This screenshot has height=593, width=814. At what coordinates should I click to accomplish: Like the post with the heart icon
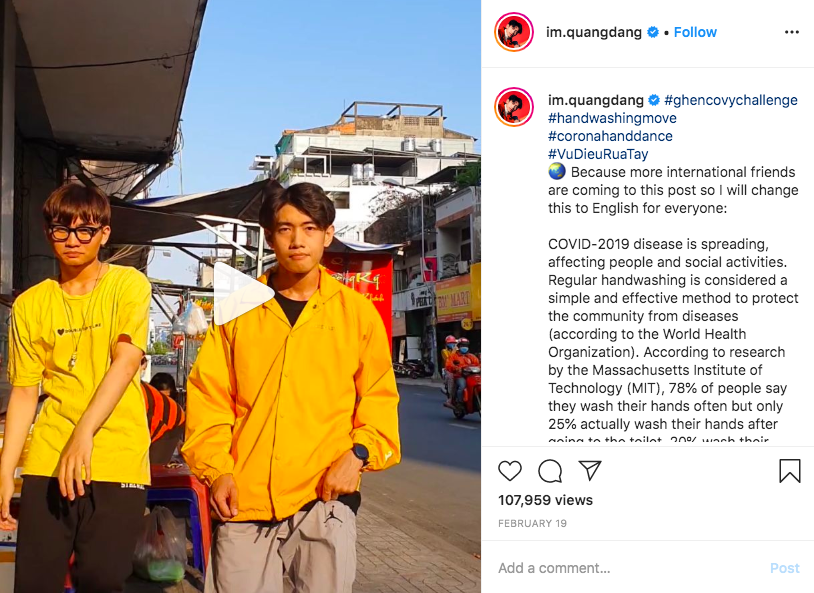click(510, 471)
